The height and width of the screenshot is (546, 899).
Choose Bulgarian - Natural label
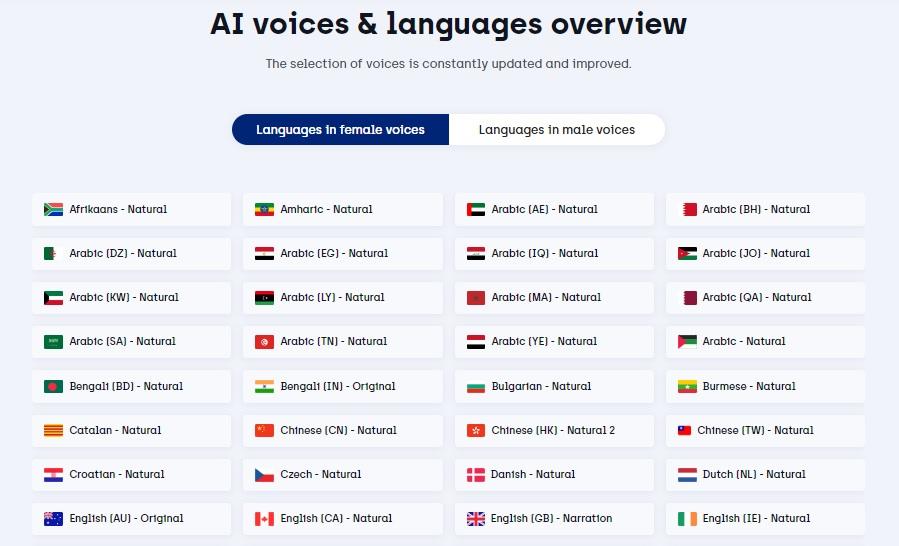(541, 387)
